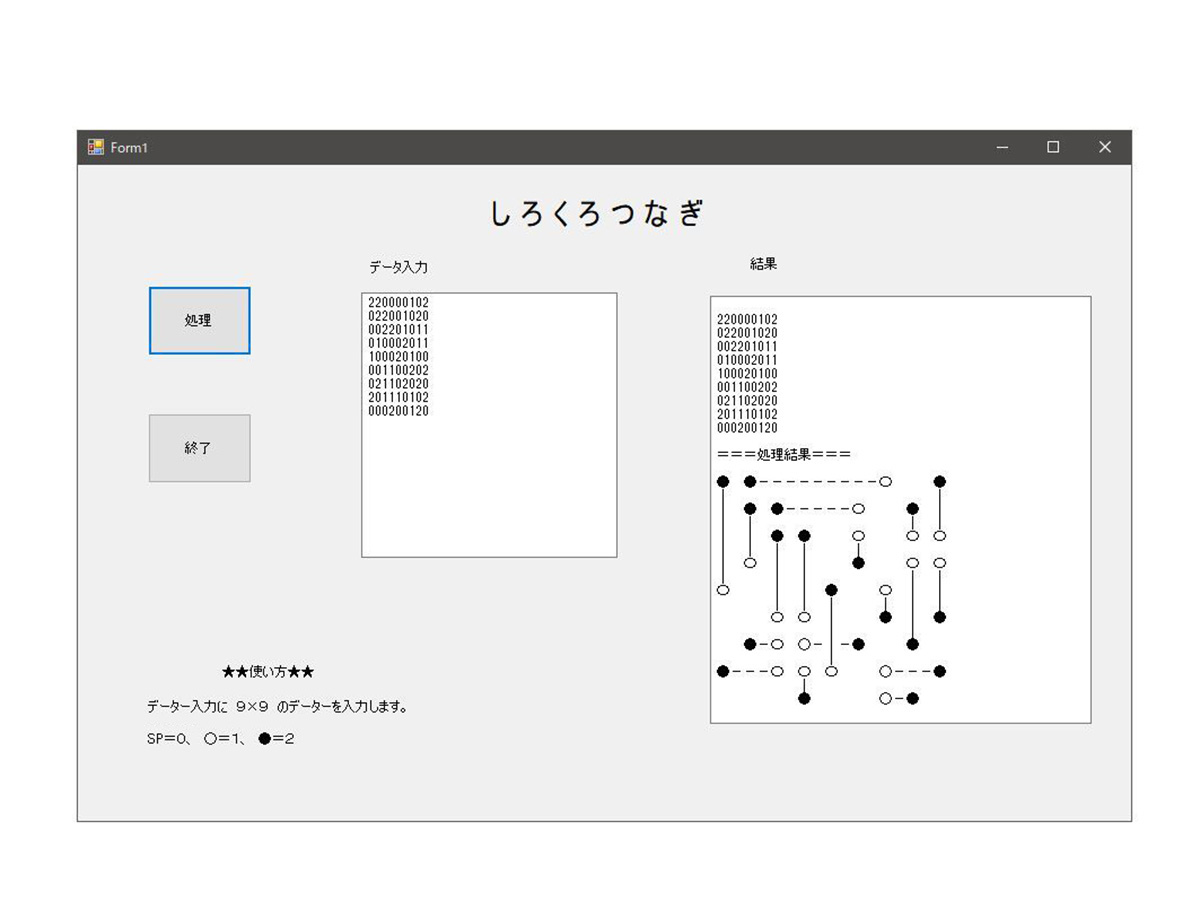The width and height of the screenshot is (1200, 900).
Task: Click the データ入力 label
Action: pyautogui.click(x=398, y=267)
